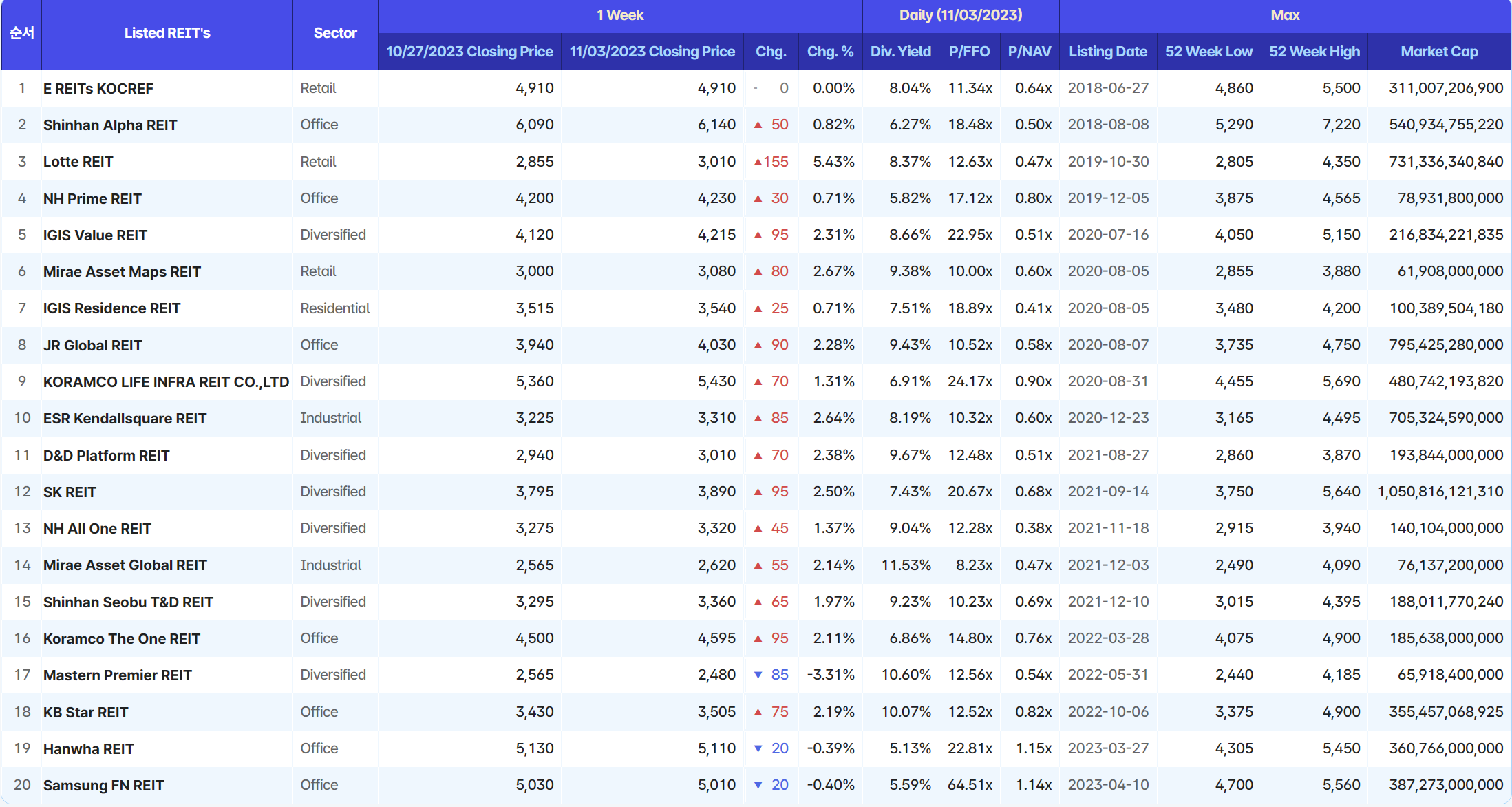Click the red up arrow in IGIS Value REIT row
The height and width of the screenshot is (807, 1512).
pos(758,235)
